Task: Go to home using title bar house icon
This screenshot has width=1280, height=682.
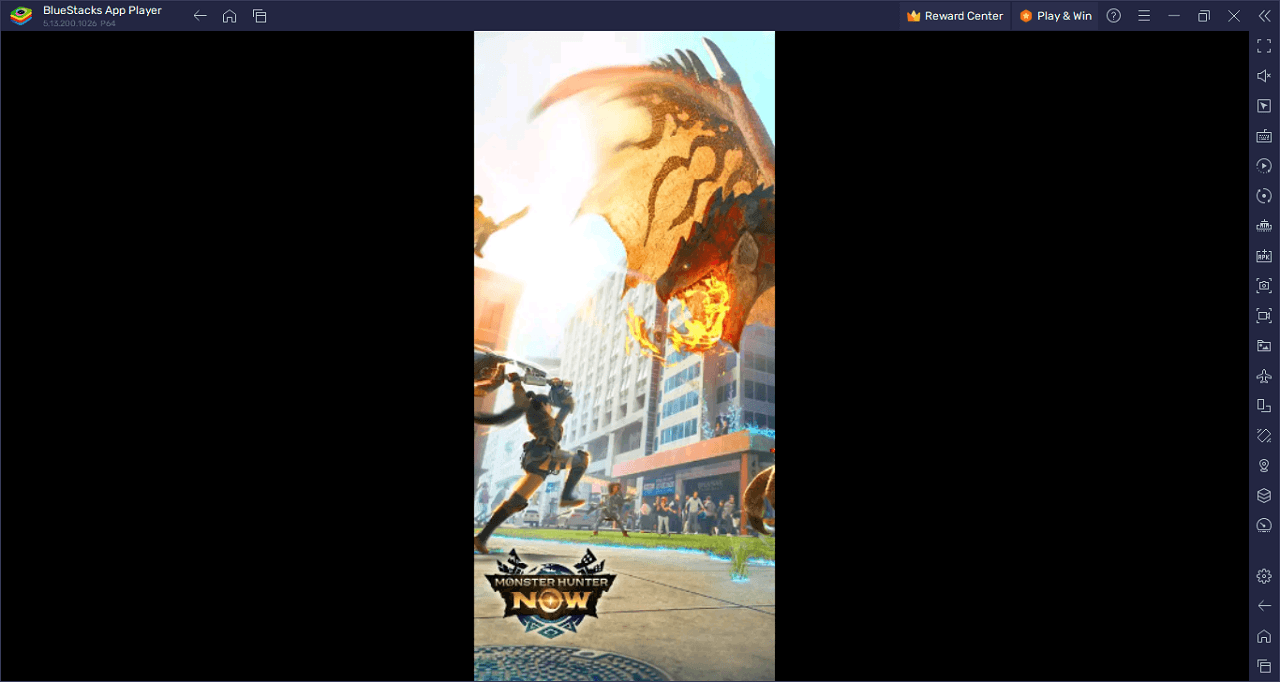Action: click(x=229, y=16)
